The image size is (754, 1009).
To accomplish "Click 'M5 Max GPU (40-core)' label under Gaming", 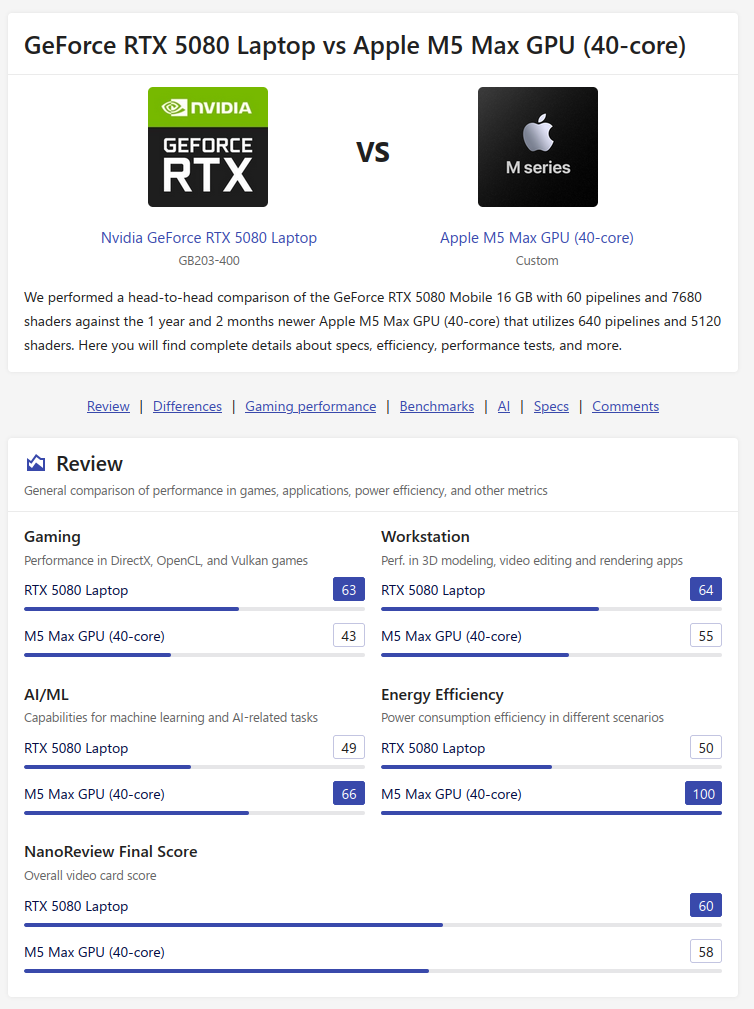I will pos(94,636).
